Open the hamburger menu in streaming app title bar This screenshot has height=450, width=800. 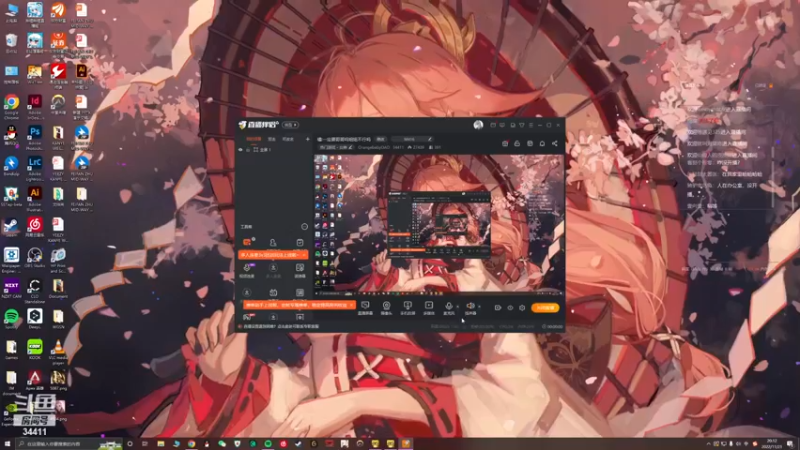[x=531, y=125]
